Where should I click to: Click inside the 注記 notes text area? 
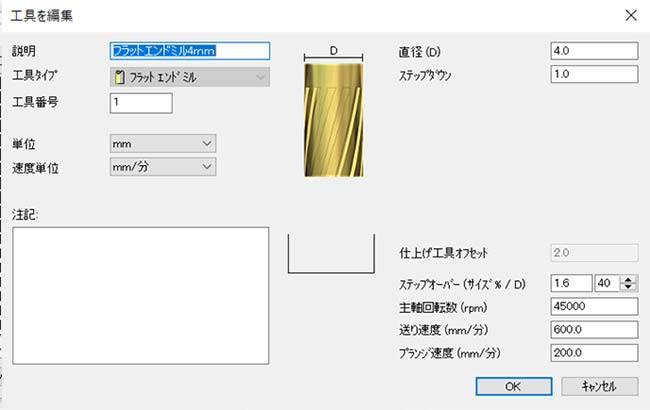tap(141, 296)
